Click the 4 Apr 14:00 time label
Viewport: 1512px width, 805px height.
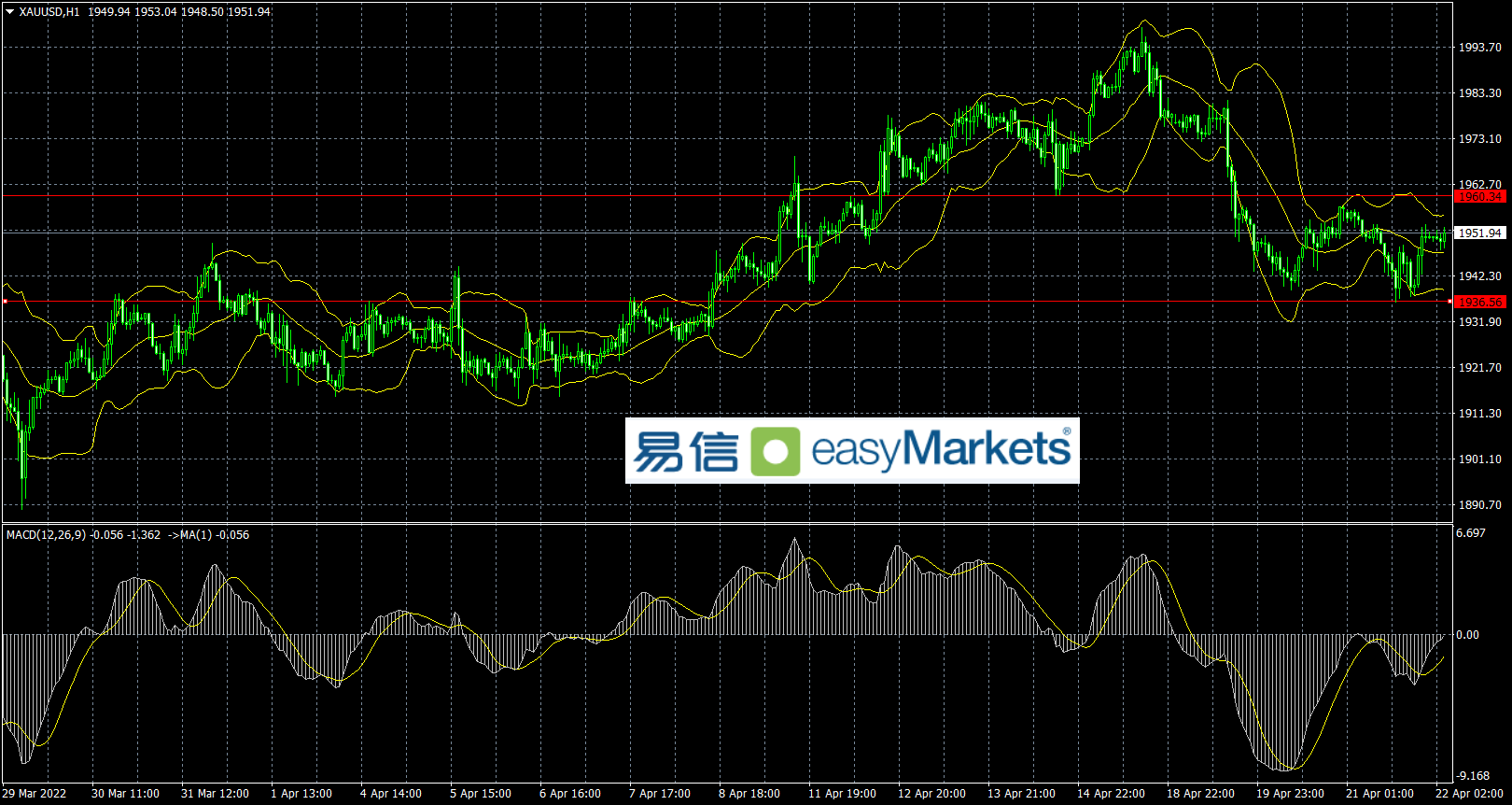391,794
